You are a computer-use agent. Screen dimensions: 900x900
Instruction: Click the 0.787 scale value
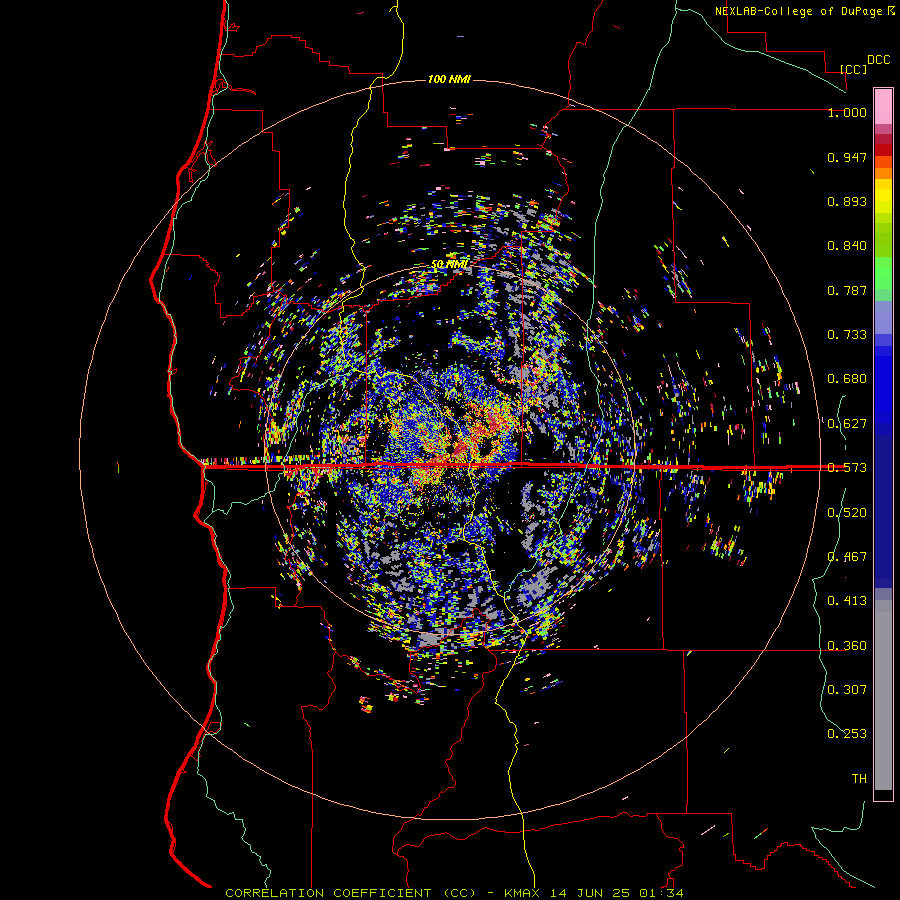click(847, 290)
